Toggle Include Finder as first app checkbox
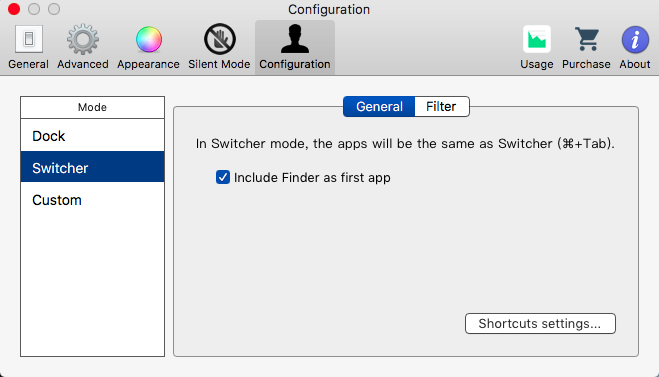This screenshot has height=377, width=659. [x=223, y=177]
